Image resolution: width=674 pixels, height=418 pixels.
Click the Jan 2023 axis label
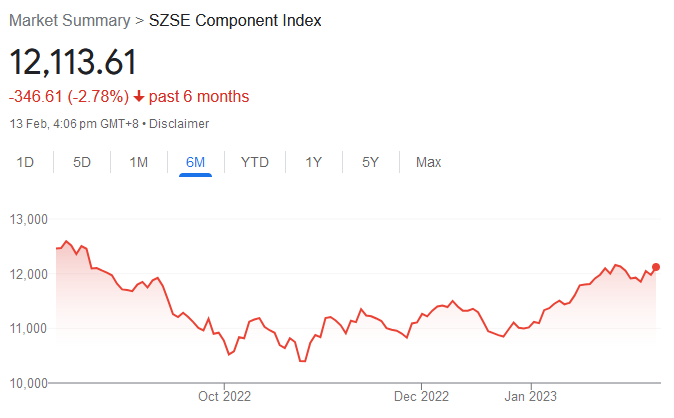tap(530, 396)
